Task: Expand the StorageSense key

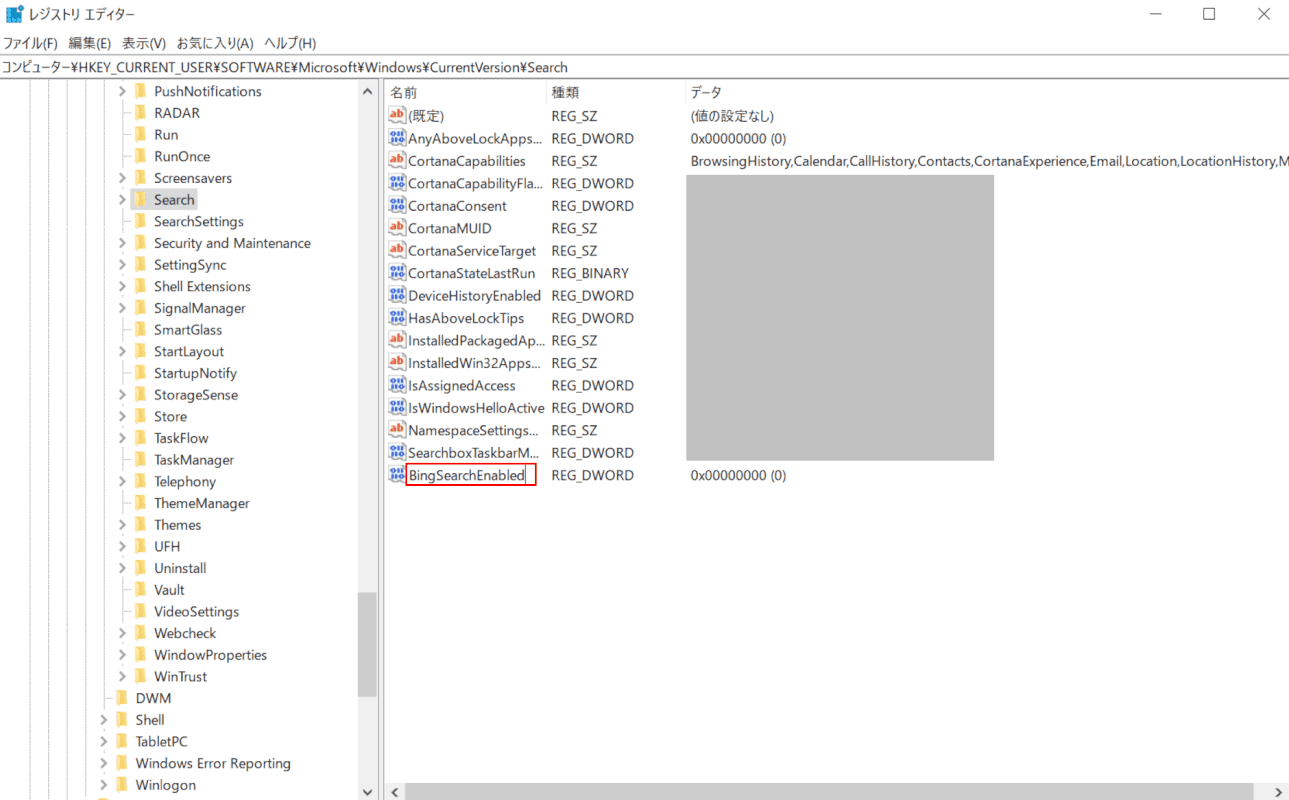Action: (122, 395)
